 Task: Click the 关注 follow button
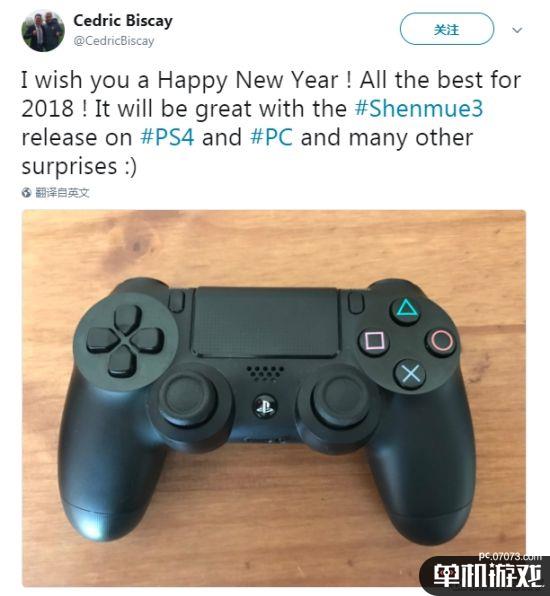pos(447,29)
